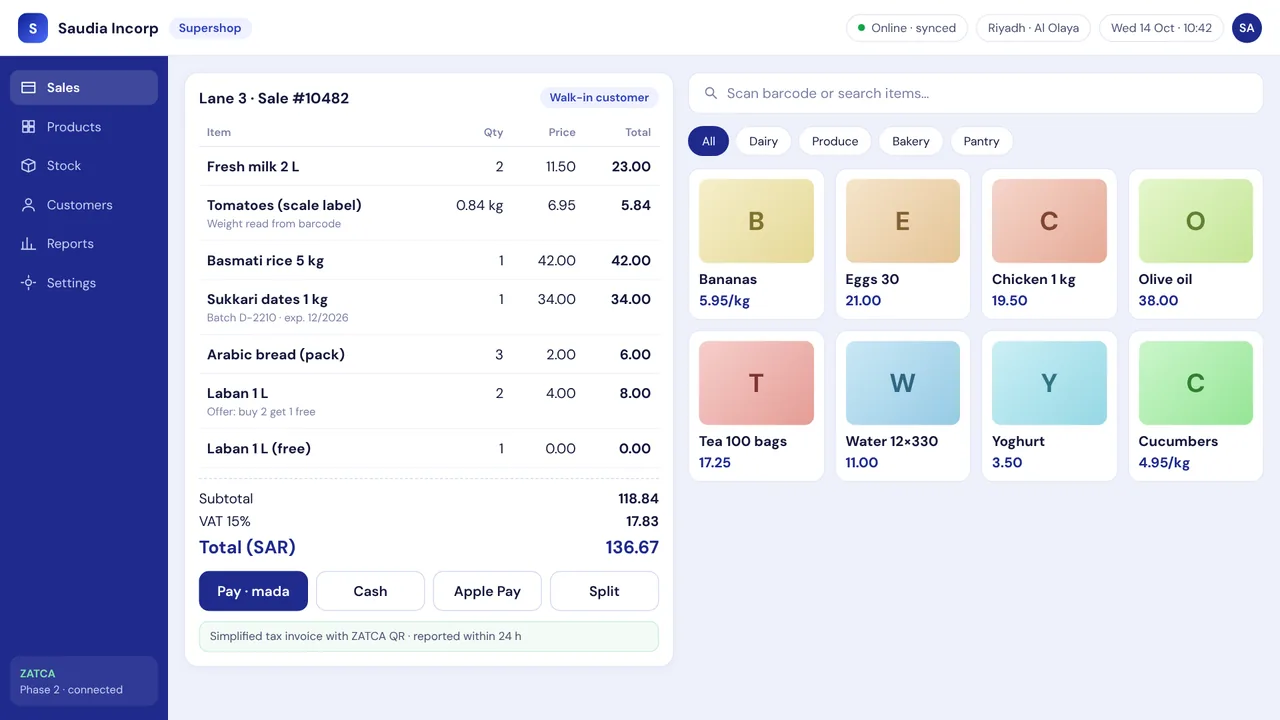The width and height of the screenshot is (1280, 720).
Task: Click the Walk-in customer badge
Action: pyautogui.click(x=599, y=98)
